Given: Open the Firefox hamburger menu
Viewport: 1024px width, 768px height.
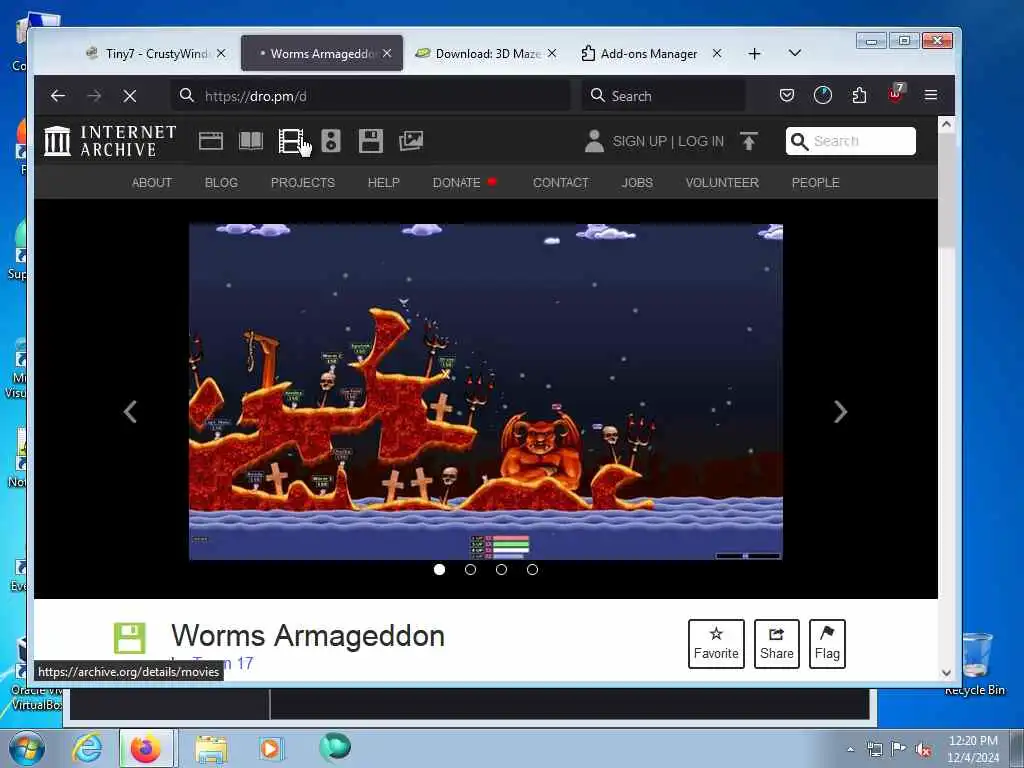Looking at the screenshot, I should point(931,95).
